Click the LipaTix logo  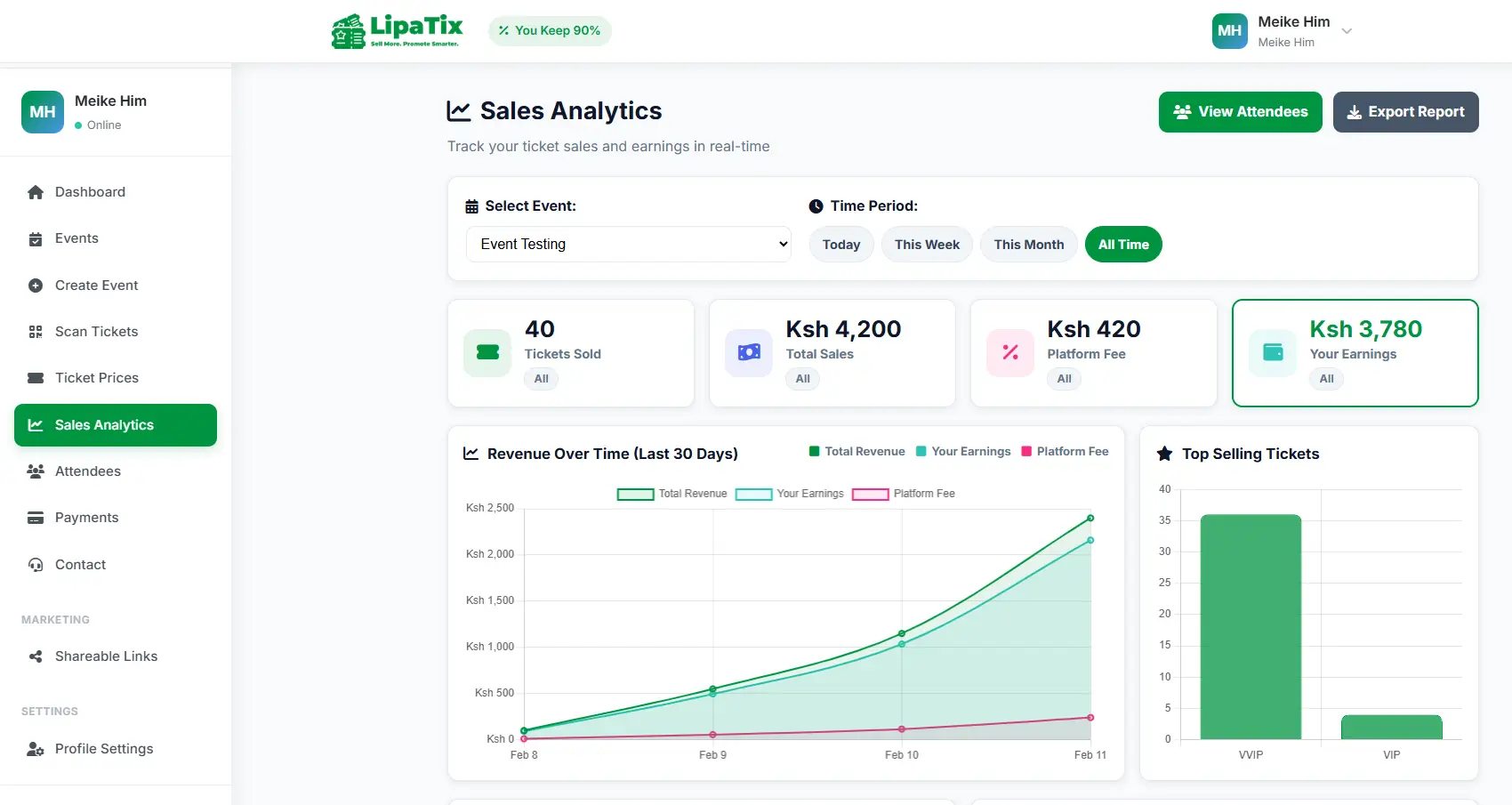coord(398,31)
